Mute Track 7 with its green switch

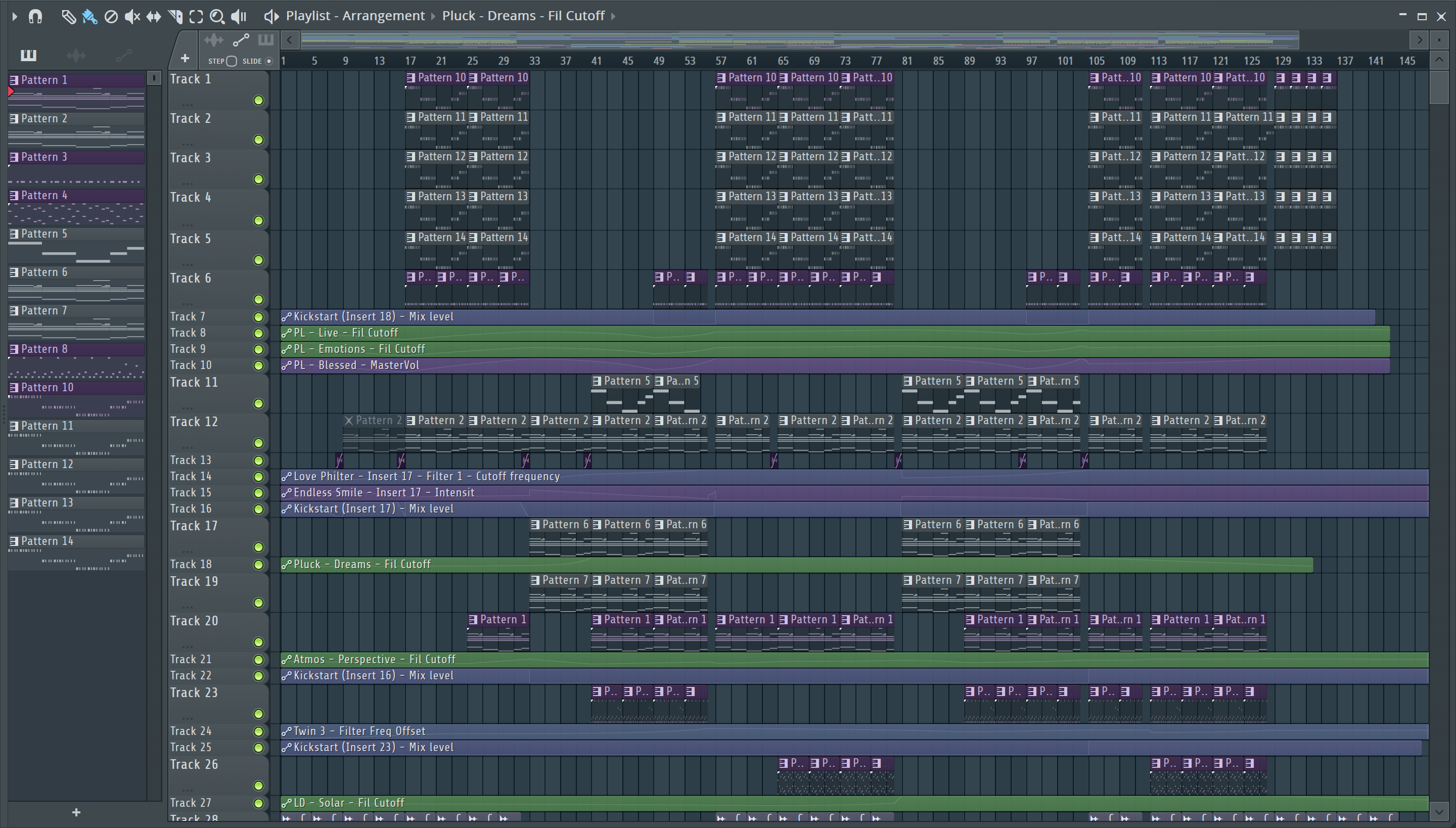coord(258,317)
